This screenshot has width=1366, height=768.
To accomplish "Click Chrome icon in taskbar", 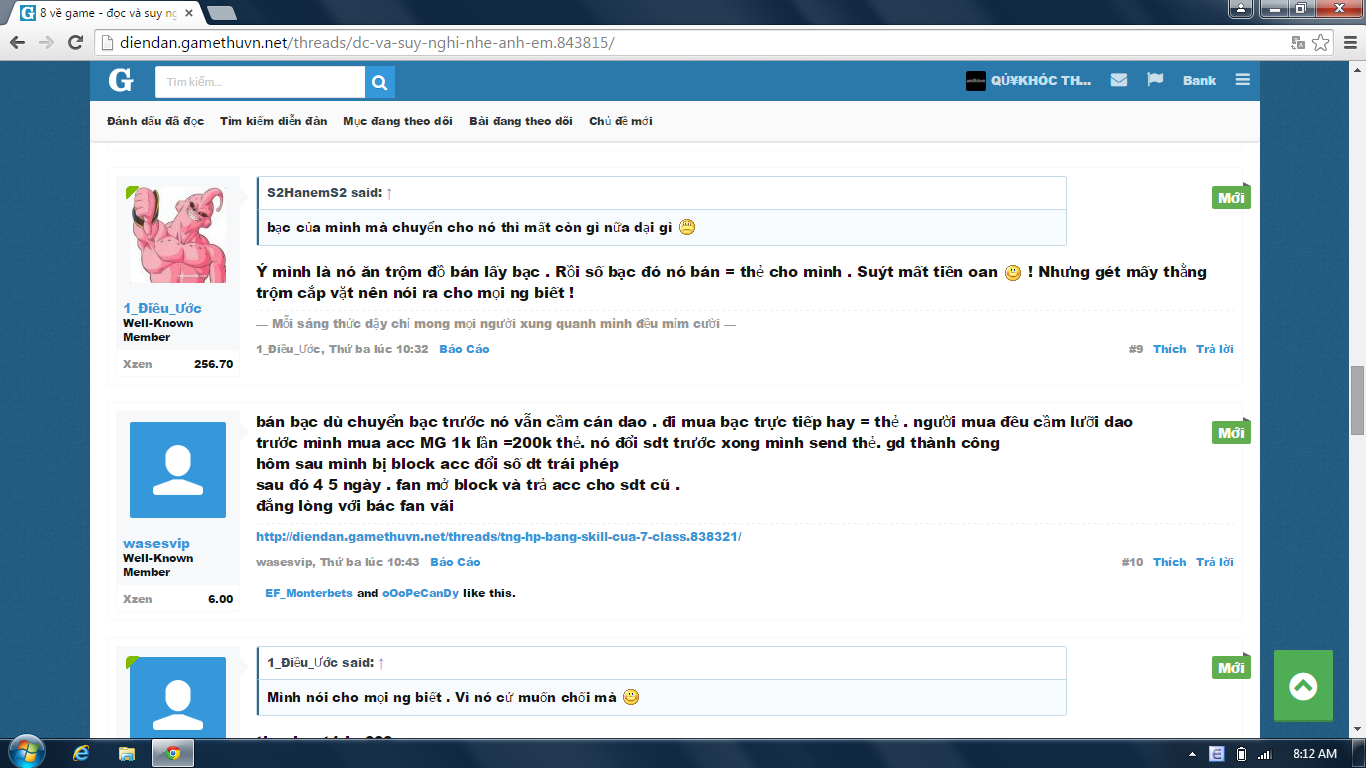I will point(173,753).
